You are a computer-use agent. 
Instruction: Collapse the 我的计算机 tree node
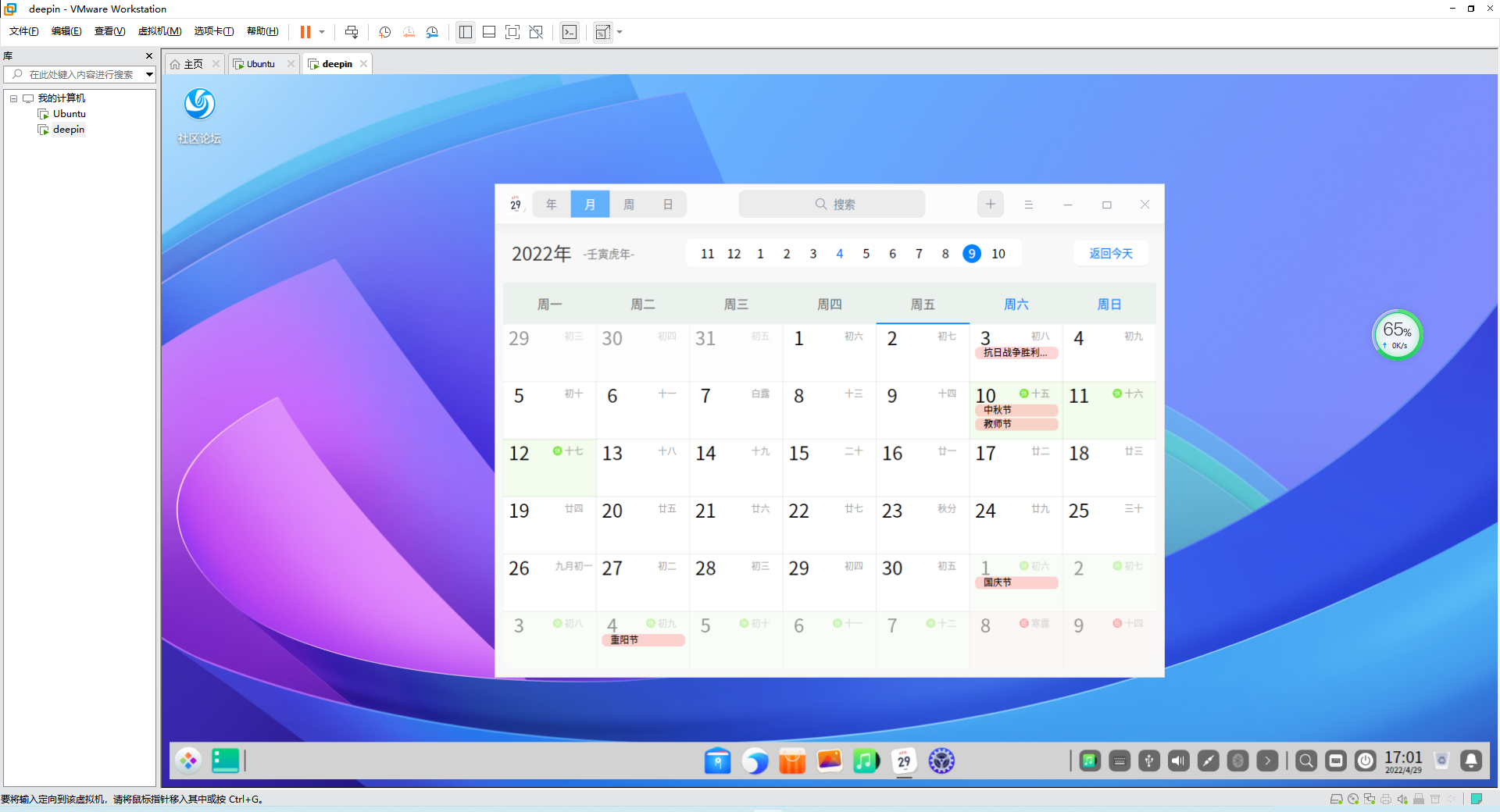point(13,98)
